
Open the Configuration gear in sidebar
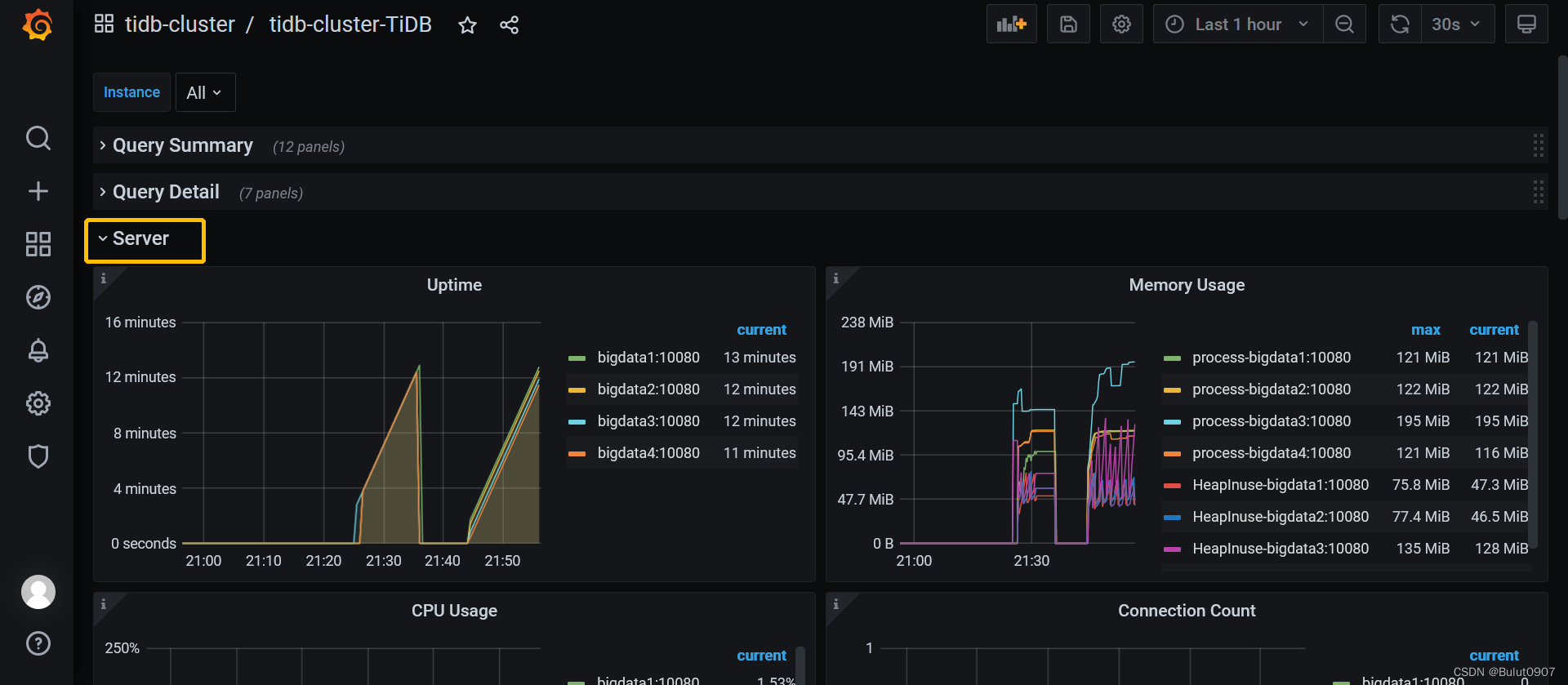(38, 403)
